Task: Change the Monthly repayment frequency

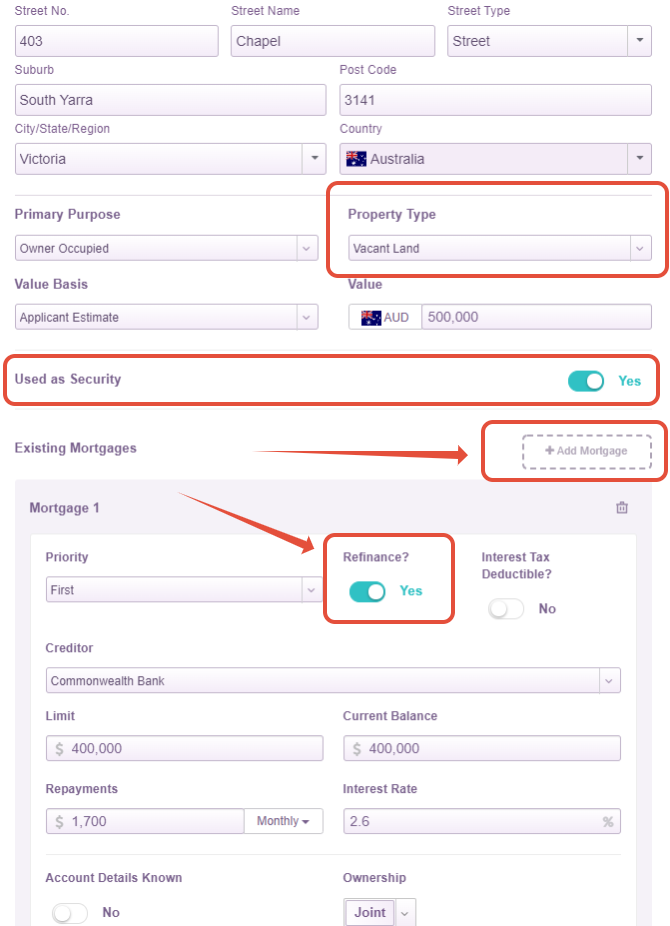Action: point(283,821)
